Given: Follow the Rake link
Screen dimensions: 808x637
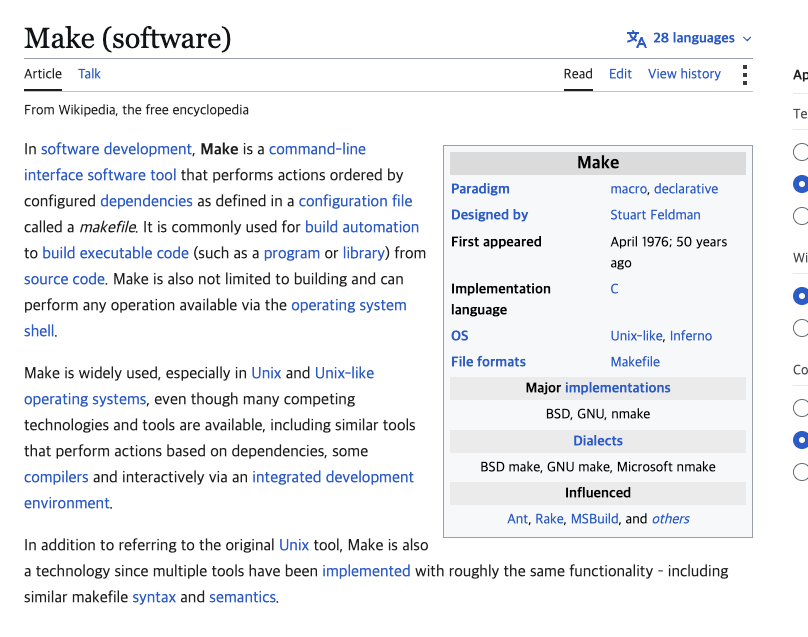Looking at the screenshot, I should point(549,519).
